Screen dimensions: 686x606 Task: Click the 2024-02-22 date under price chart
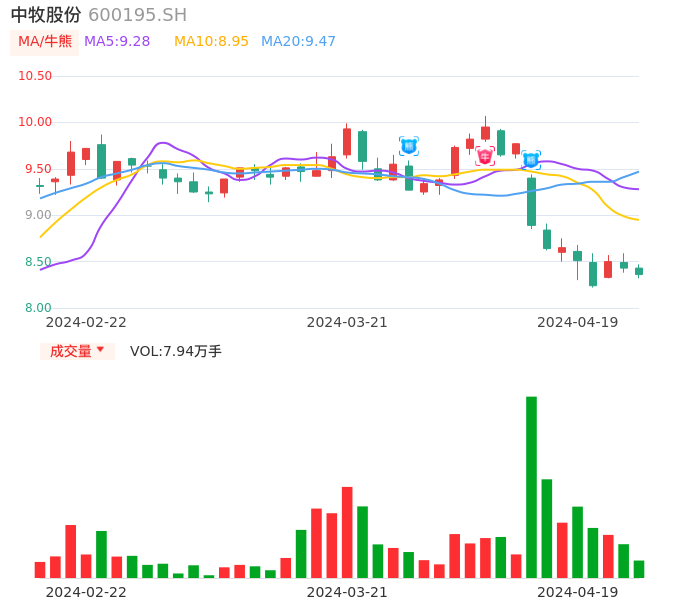pos(86,322)
